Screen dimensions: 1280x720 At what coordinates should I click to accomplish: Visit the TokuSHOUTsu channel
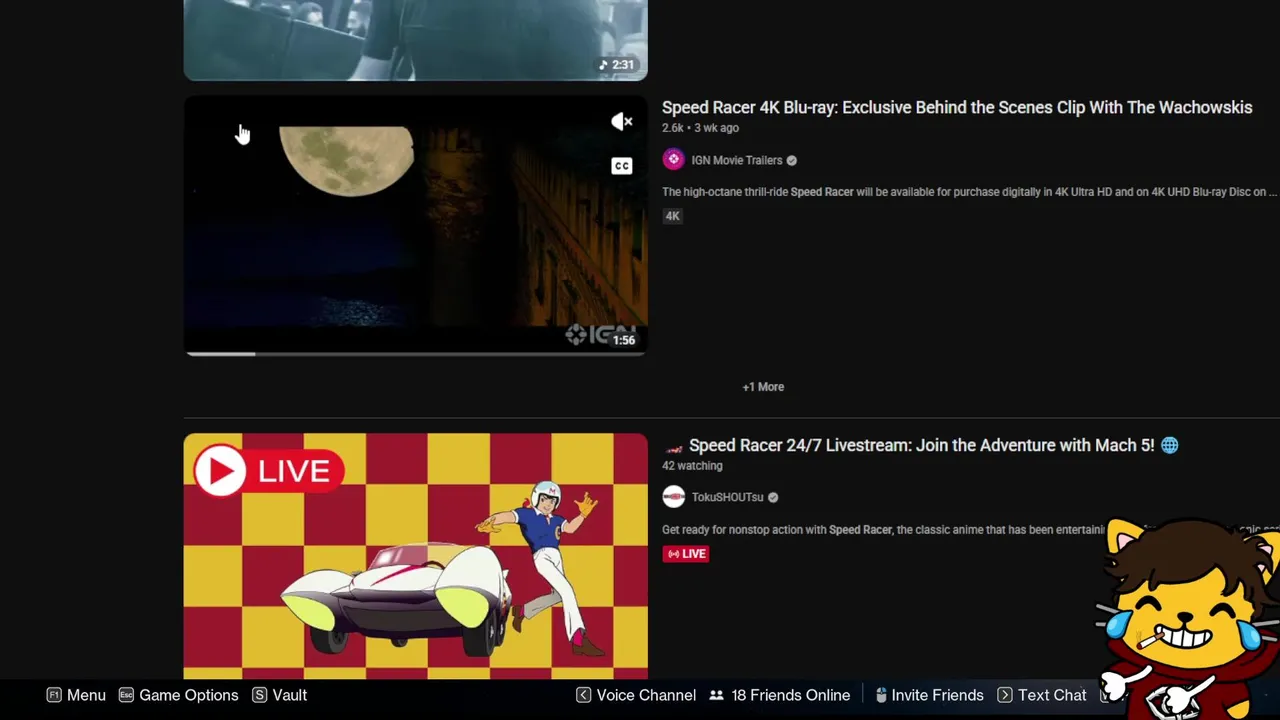click(x=727, y=497)
